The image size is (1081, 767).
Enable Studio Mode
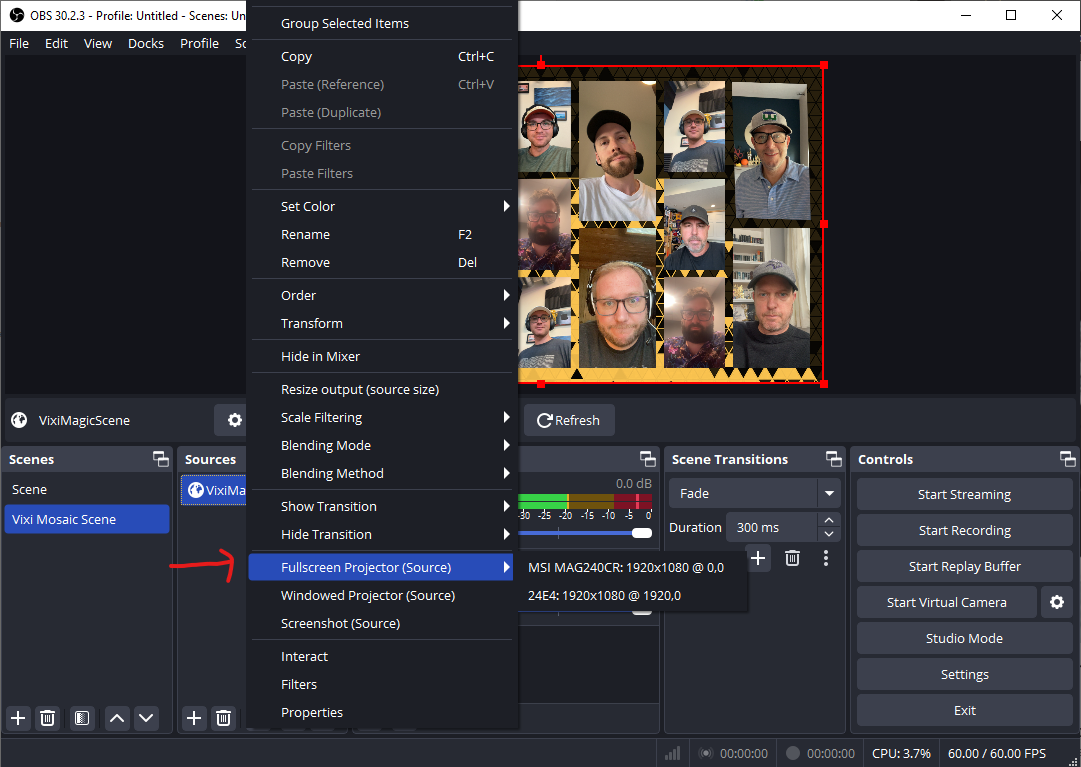(964, 638)
